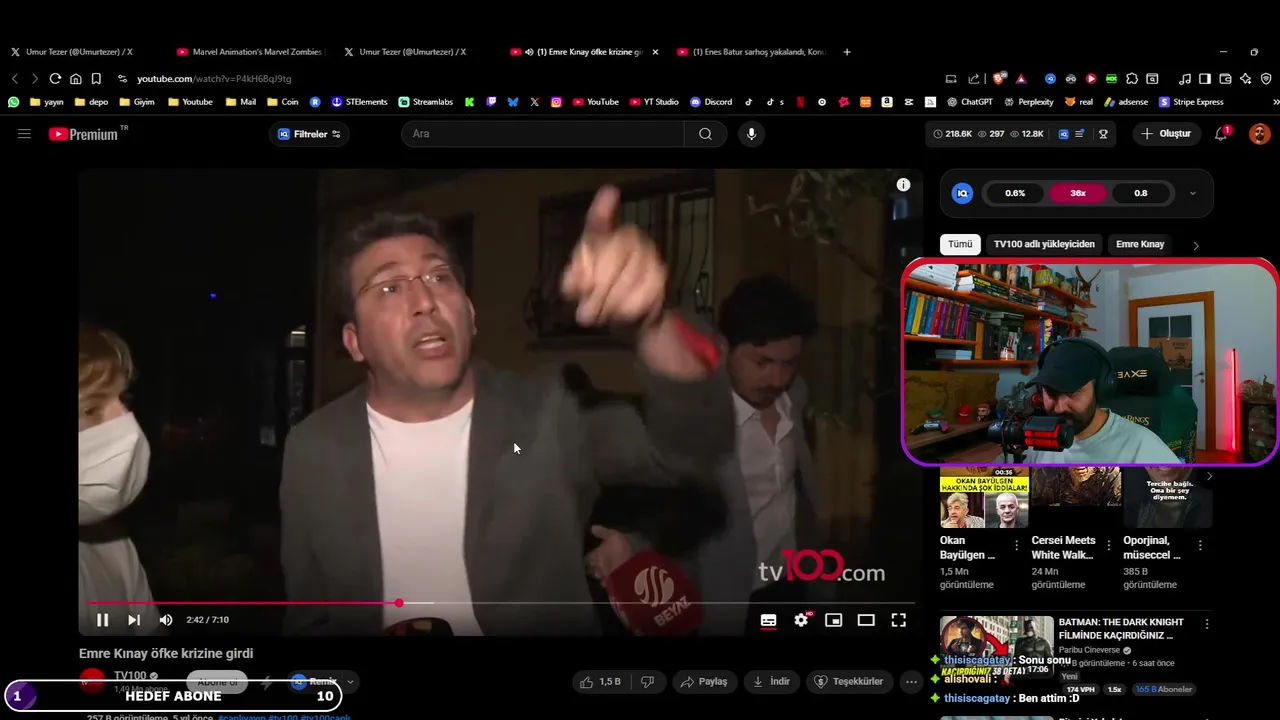
Task: Open the ChatGPT bookmark
Action: pos(970,102)
